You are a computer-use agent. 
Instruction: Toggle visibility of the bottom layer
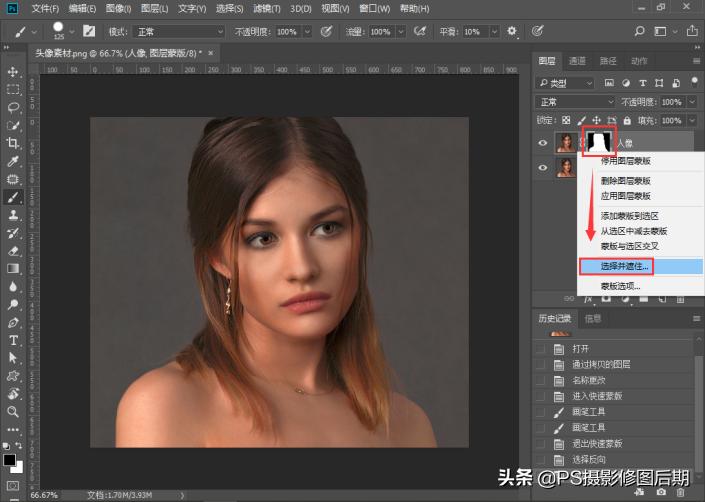point(543,169)
